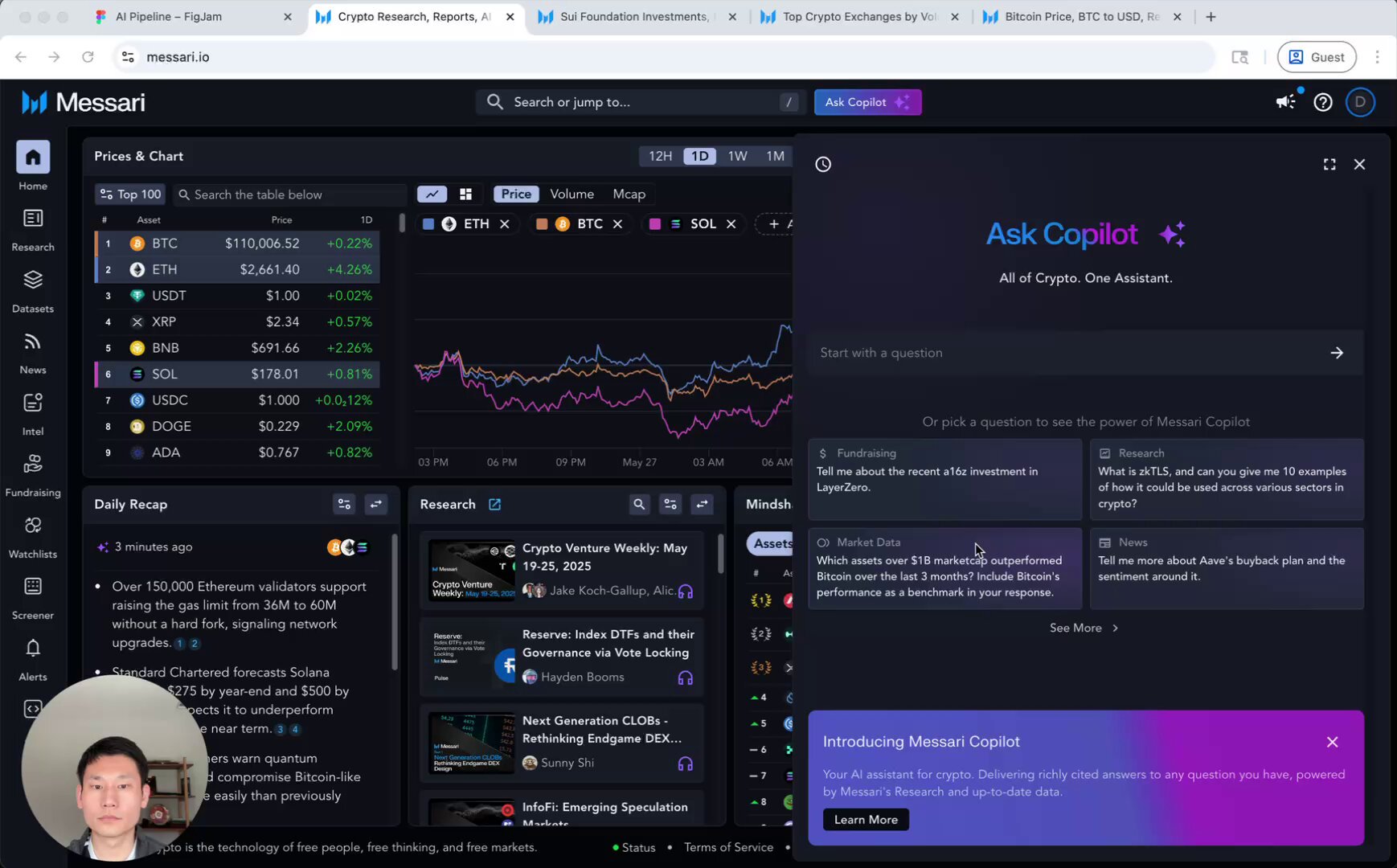
Task: Open the News panel from sidebar
Action: (33, 350)
